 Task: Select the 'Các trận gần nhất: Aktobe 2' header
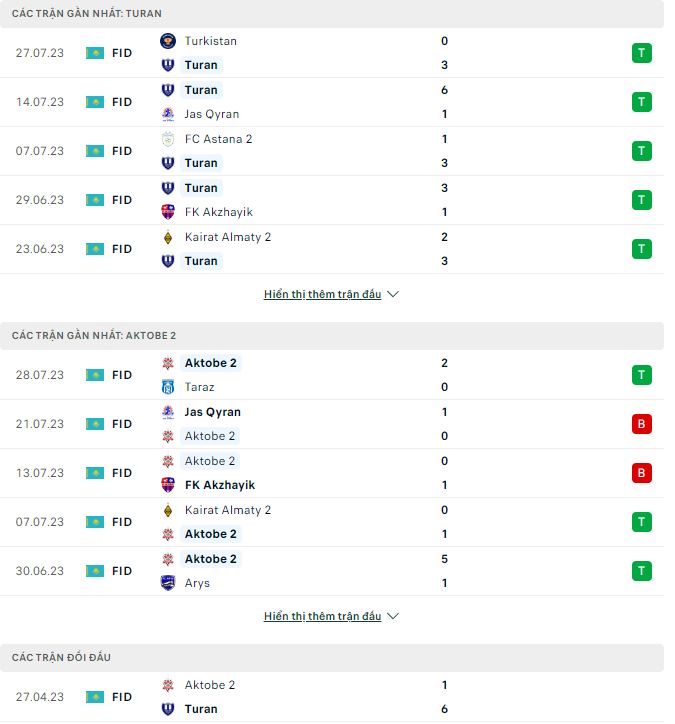point(94,336)
